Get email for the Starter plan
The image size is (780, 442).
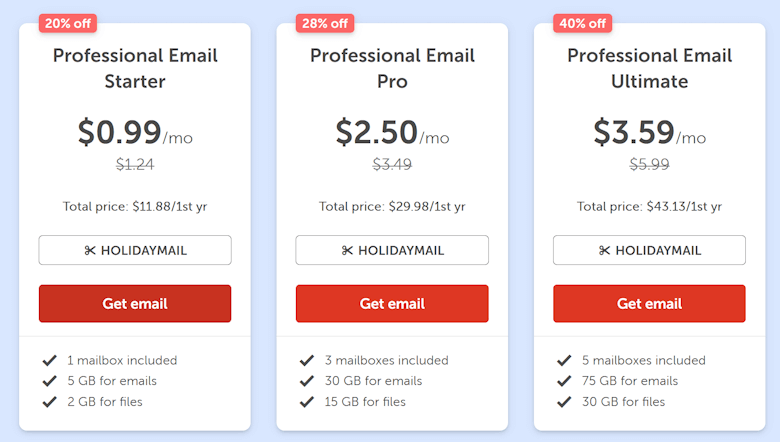(135, 303)
